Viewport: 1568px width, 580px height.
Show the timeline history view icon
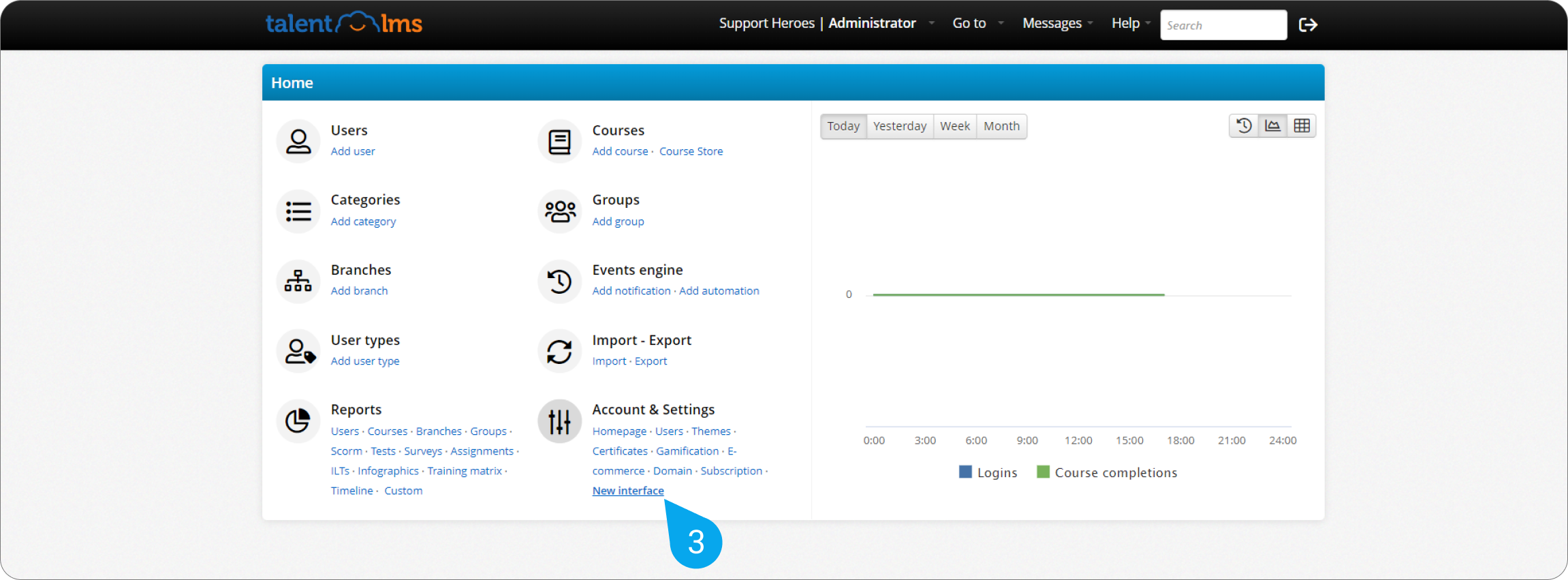(x=1244, y=126)
